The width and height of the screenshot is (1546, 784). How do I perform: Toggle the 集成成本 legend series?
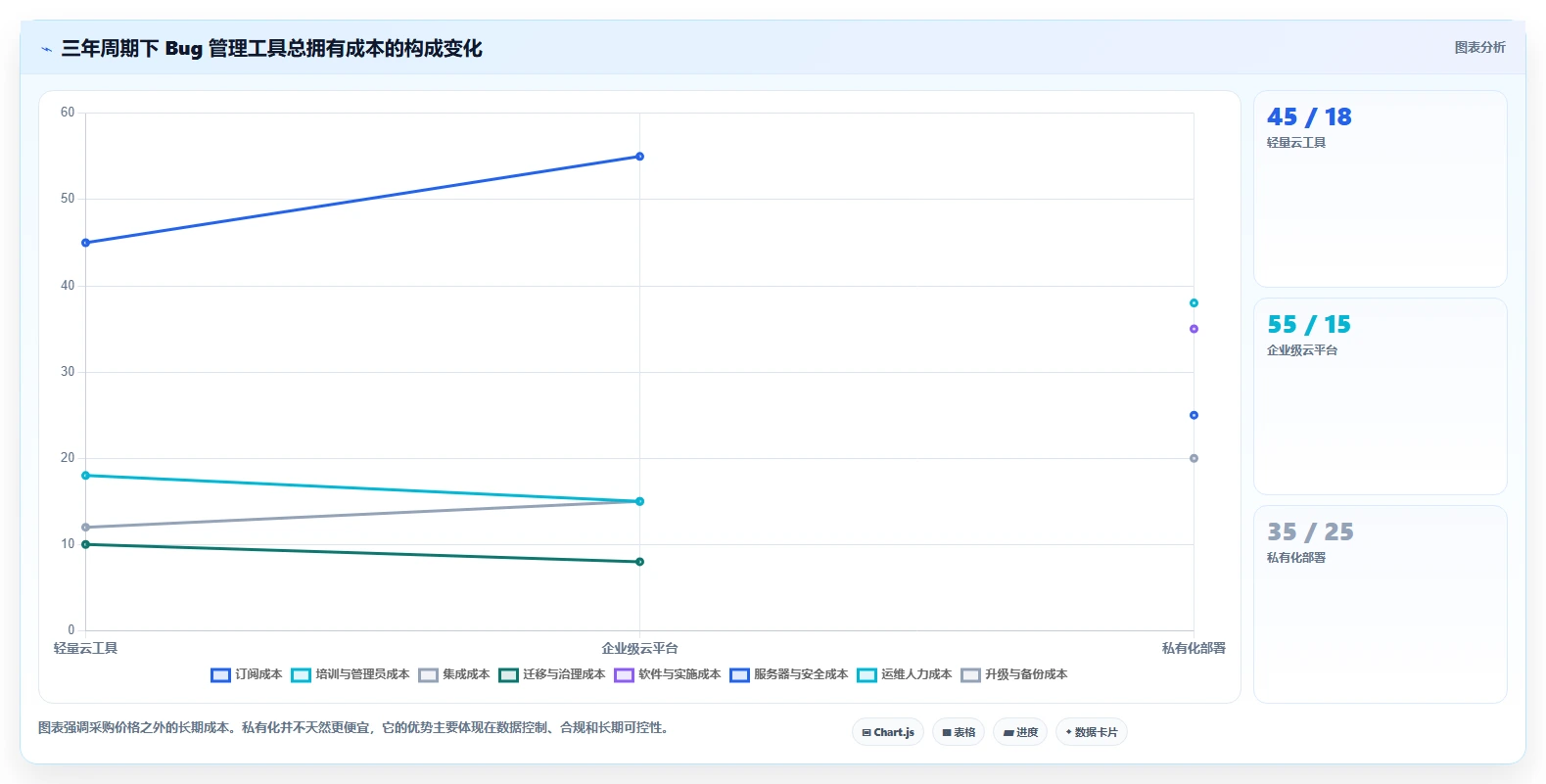[x=454, y=674]
